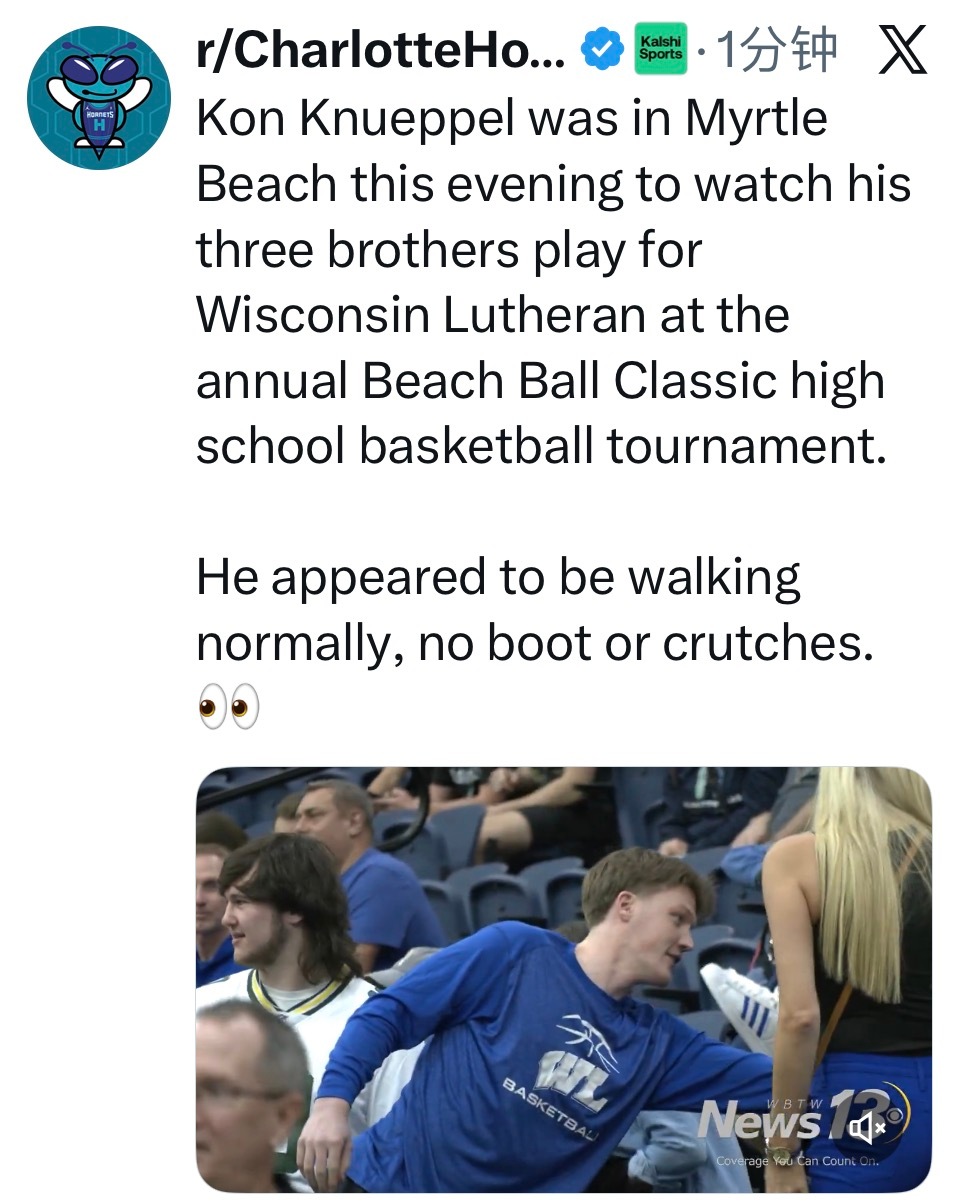
Task: Click the eyes emoji in the tweet
Action: [228, 707]
